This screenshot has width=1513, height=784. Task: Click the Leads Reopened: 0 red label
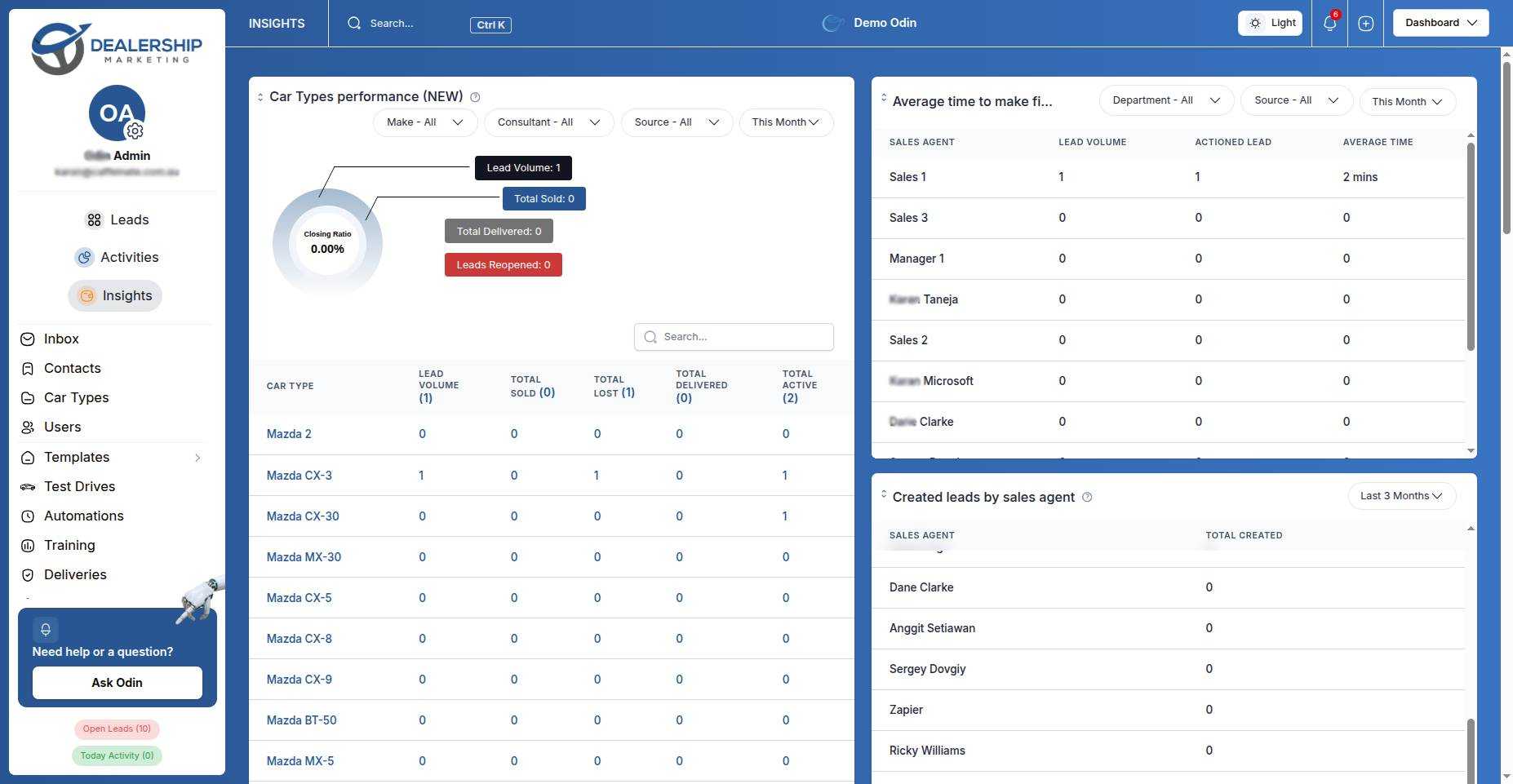coord(503,265)
